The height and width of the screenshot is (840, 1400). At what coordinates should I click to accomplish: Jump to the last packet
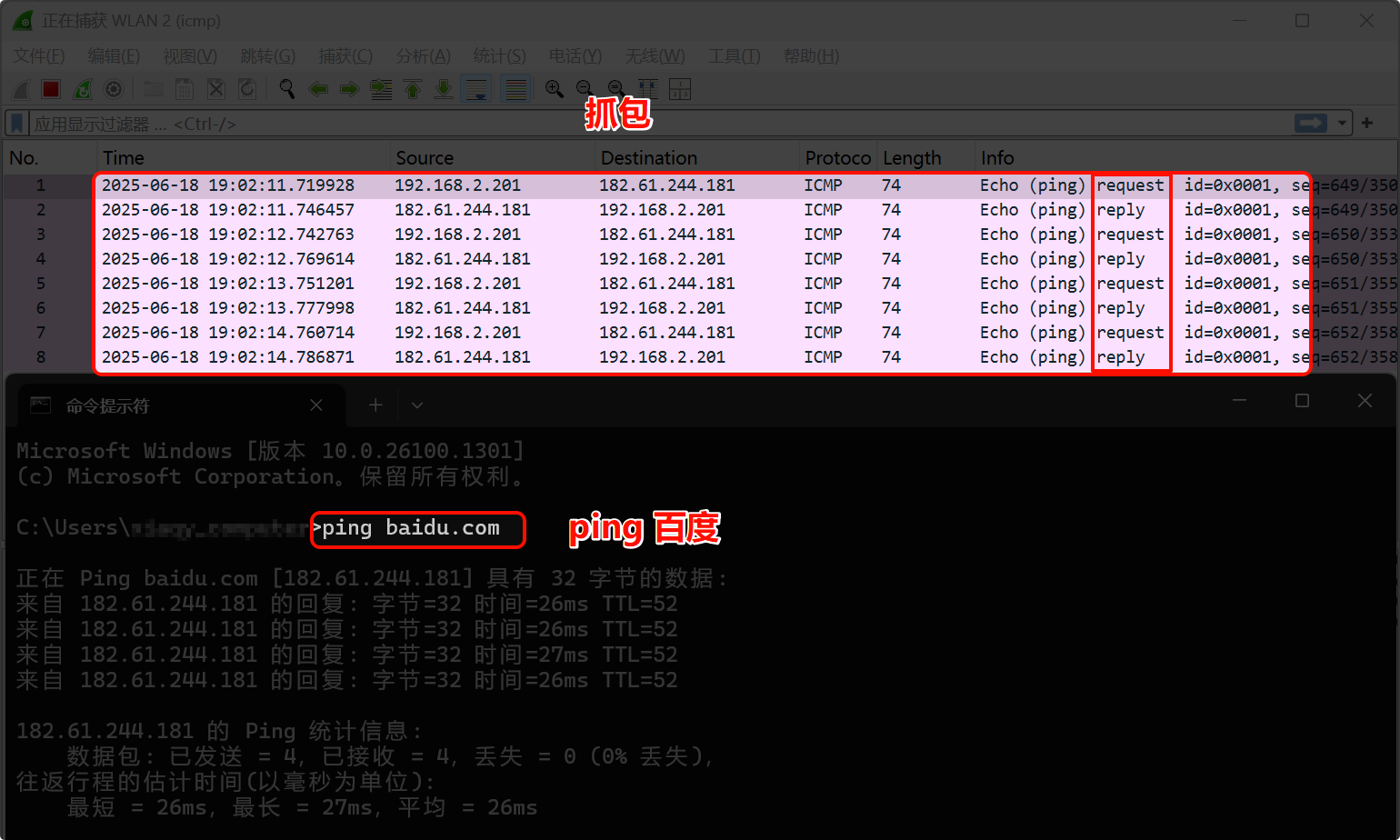tap(444, 89)
